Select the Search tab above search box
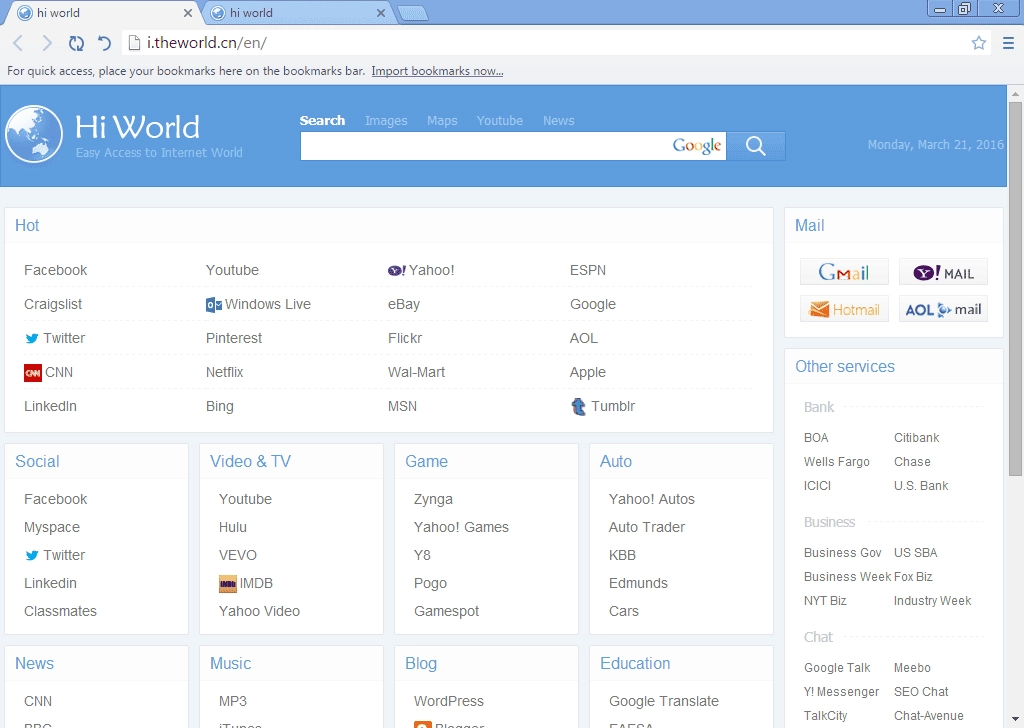 (322, 121)
